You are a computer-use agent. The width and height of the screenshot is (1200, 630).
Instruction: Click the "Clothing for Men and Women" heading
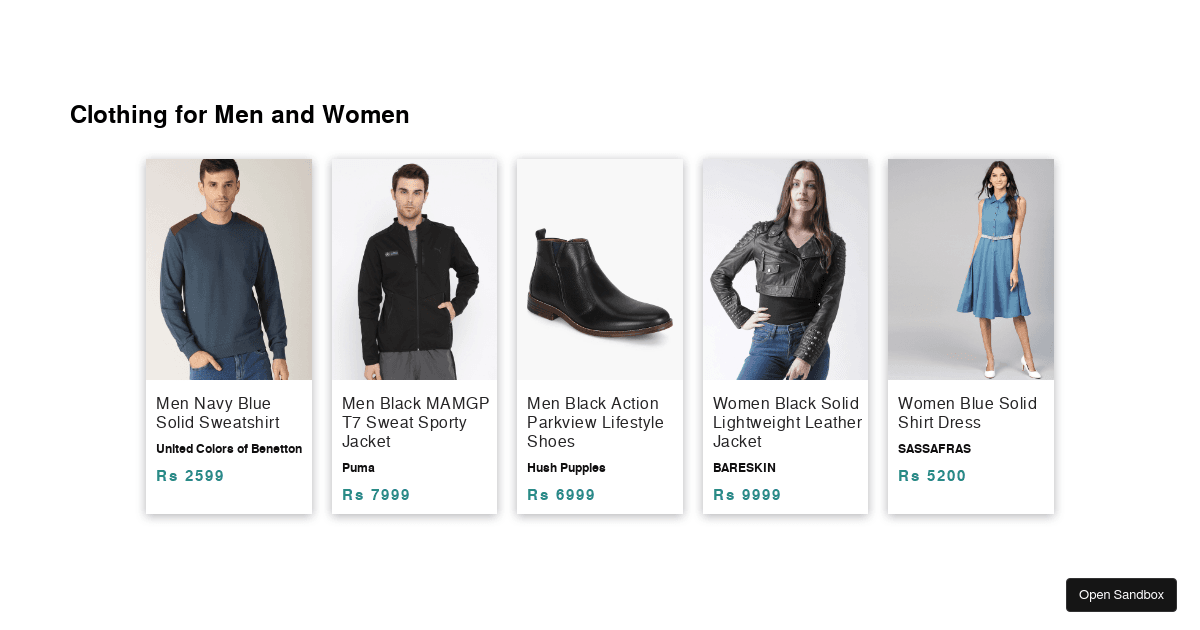pos(240,115)
